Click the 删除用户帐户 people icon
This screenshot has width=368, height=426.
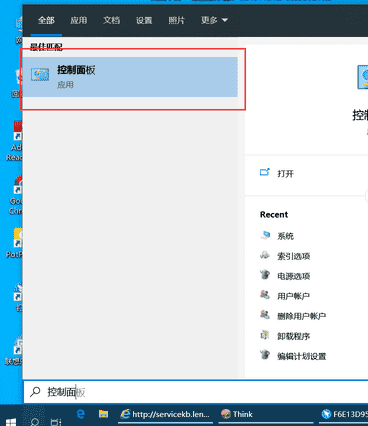click(265, 315)
